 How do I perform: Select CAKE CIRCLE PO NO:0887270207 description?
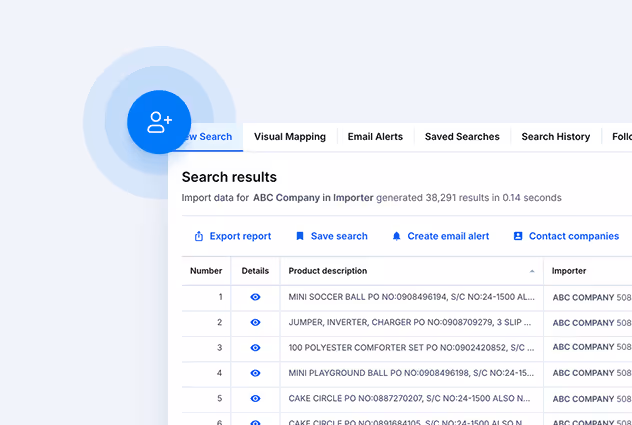click(x=410, y=398)
